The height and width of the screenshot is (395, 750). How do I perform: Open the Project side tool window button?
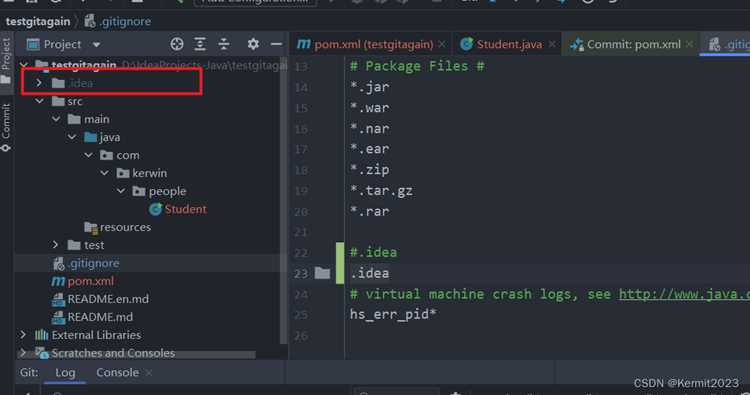coord(6,60)
